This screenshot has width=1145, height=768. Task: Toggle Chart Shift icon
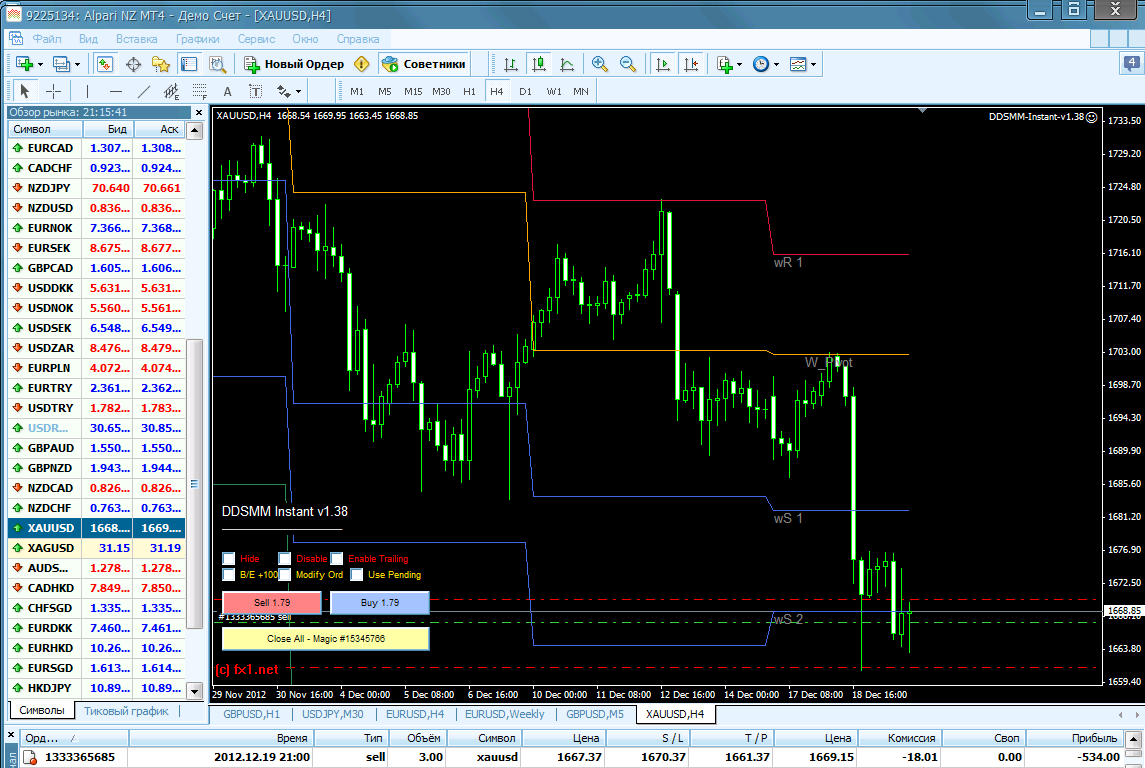691,64
